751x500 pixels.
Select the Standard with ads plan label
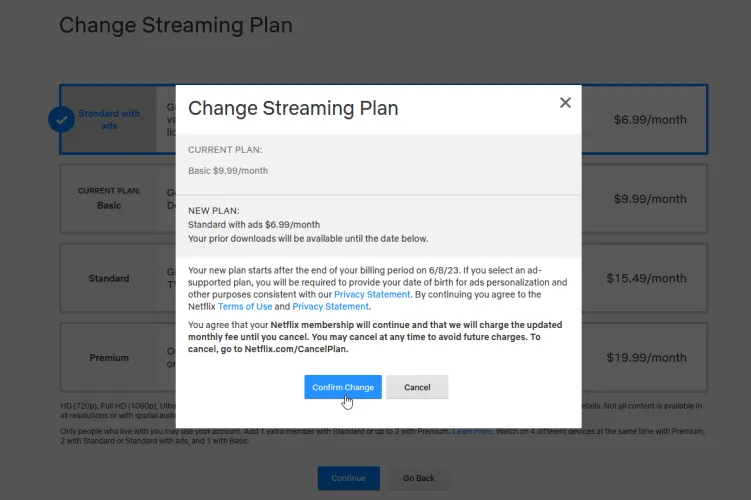coord(109,119)
